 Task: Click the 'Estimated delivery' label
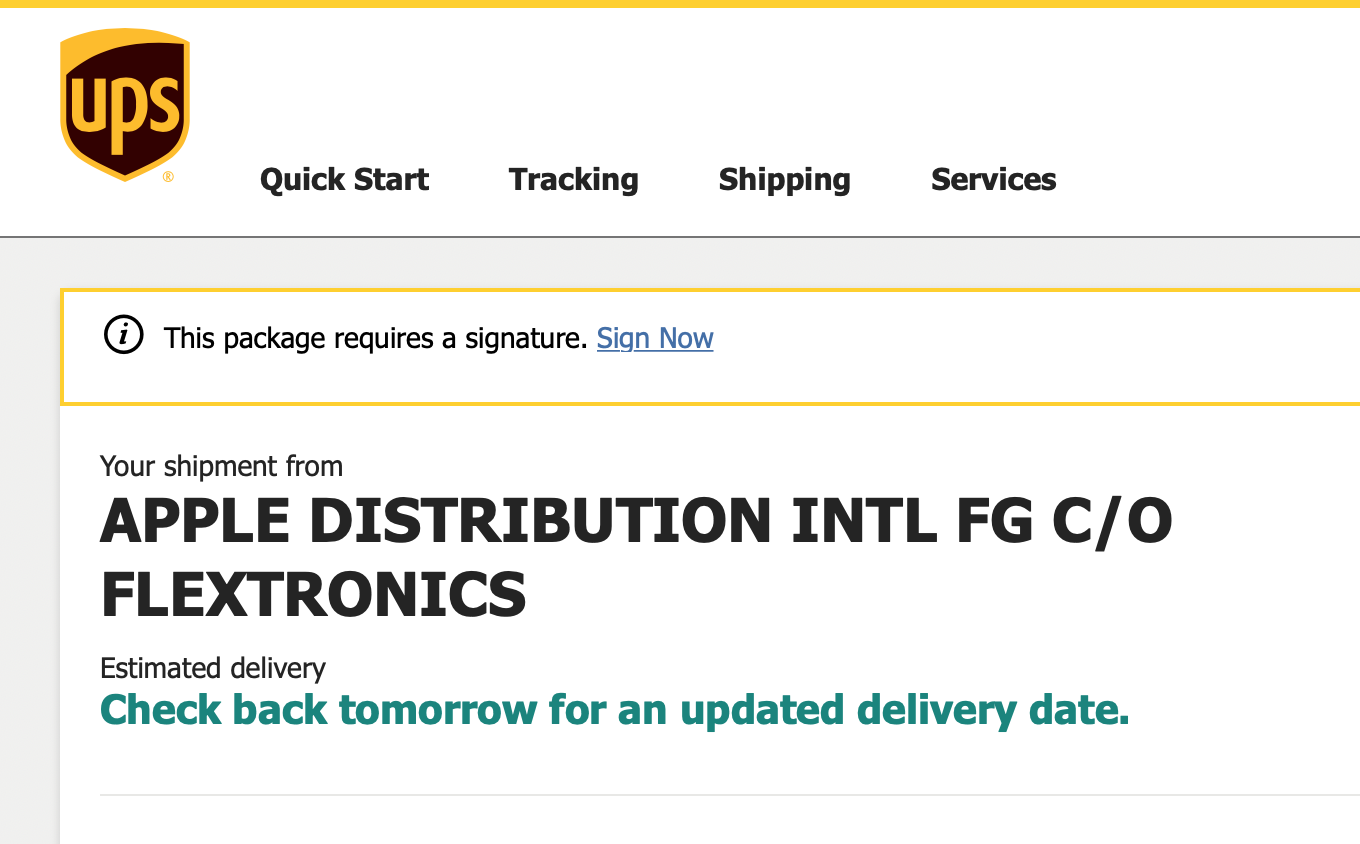click(213, 667)
